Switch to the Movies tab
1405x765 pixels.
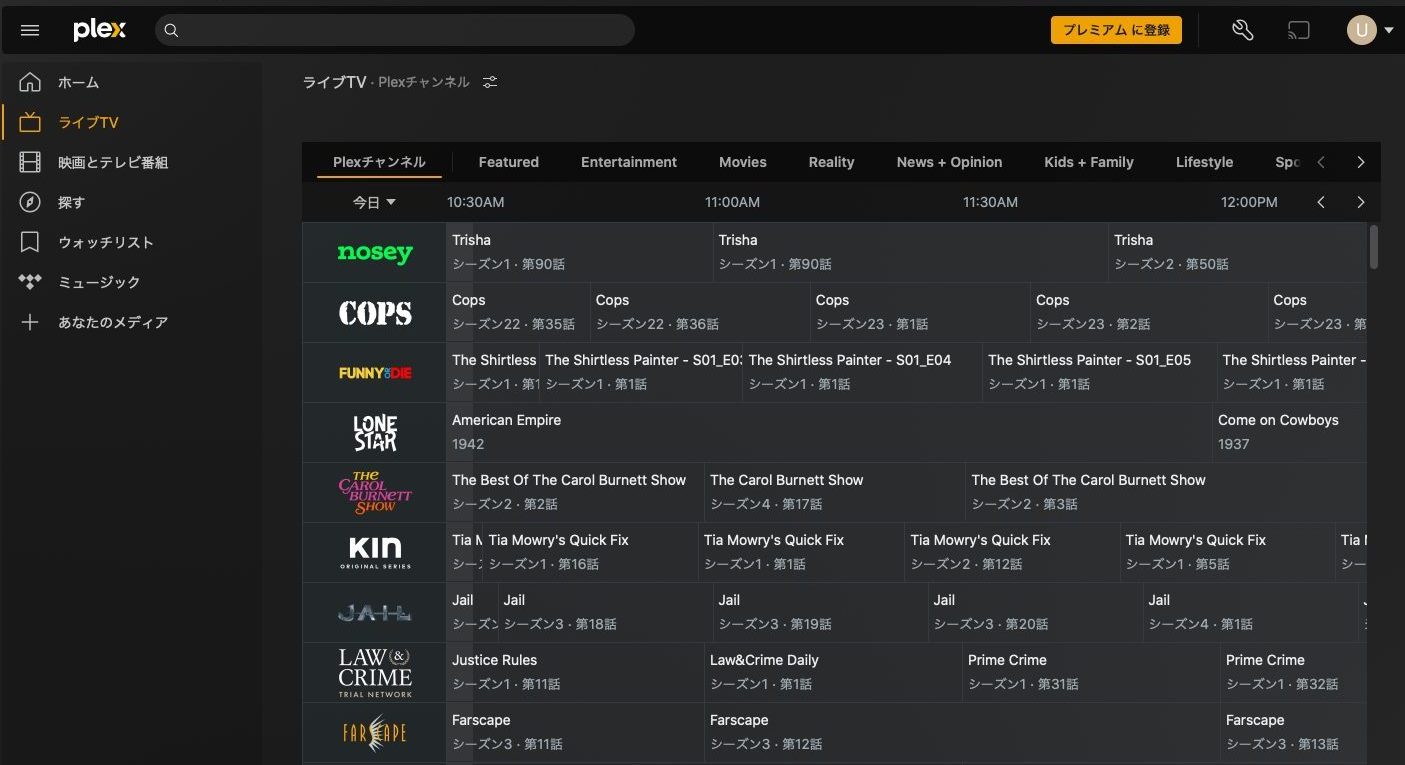pos(742,162)
